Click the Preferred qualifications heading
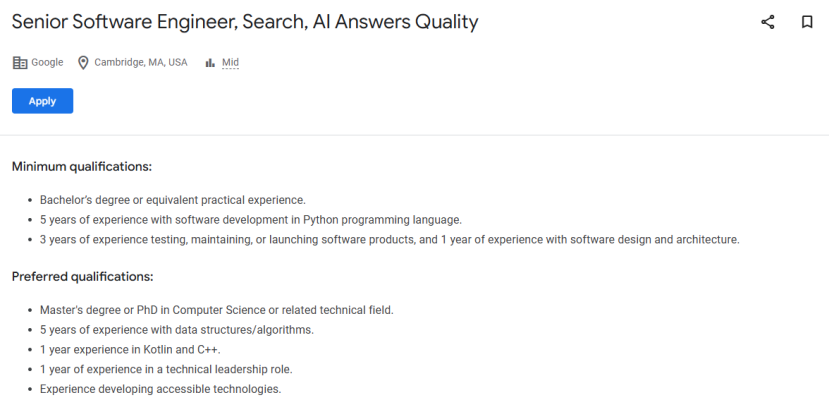Viewport: 830px width, 412px height. (83, 277)
